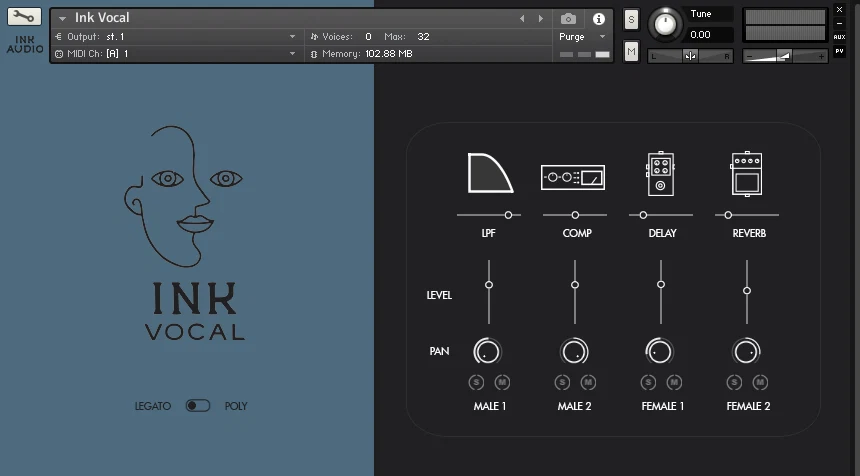Click the Tune value 0.00 field
Viewport: 860px width, 476px height.
(x=709, y=35)
